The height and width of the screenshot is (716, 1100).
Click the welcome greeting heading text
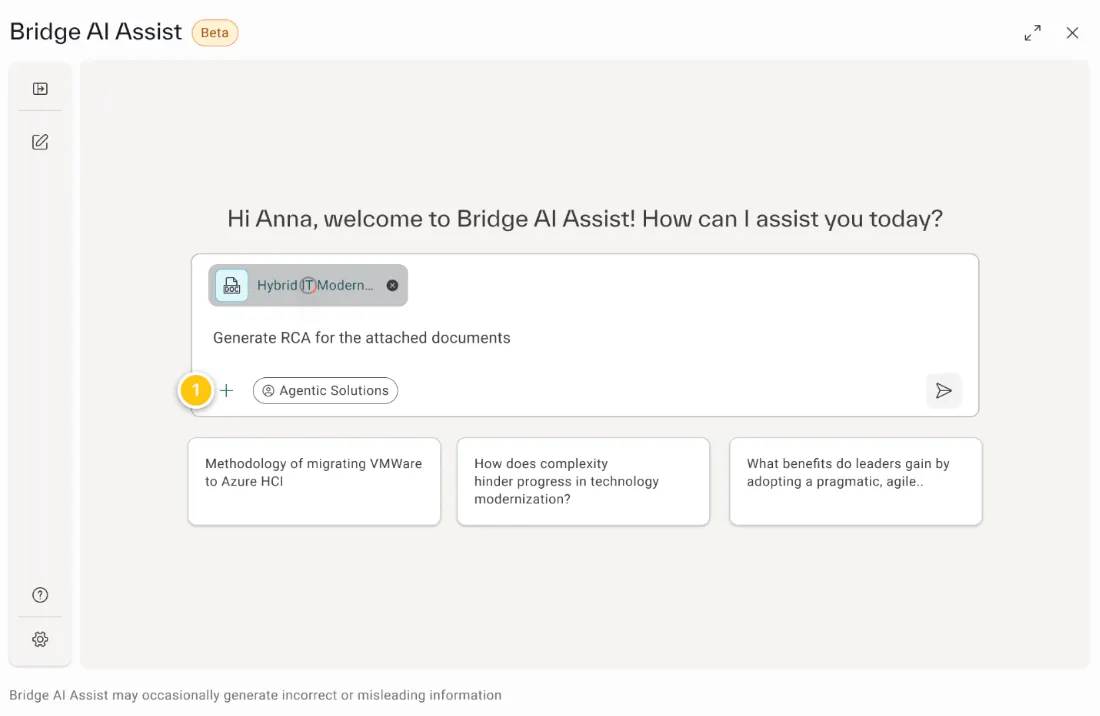coord(584,219)
